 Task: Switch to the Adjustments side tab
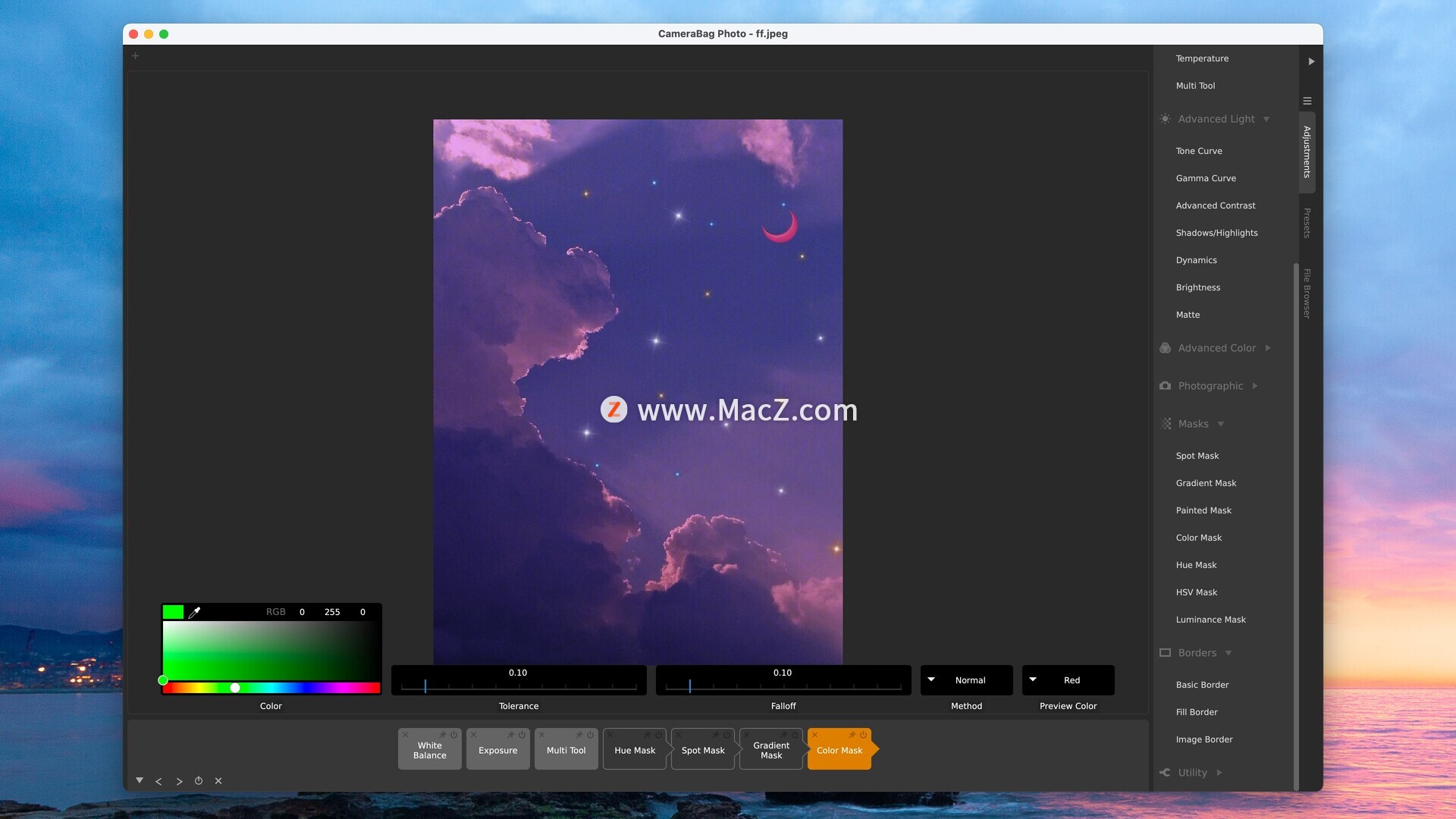pos(1307,152)
